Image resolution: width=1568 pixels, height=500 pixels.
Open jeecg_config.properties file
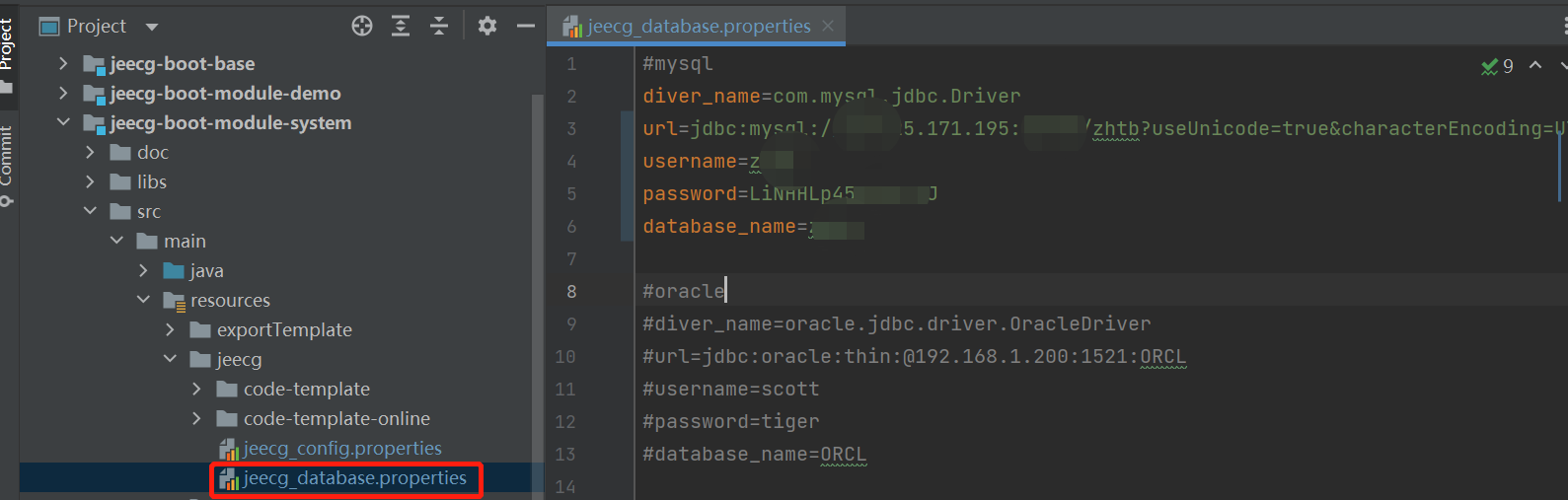[342, 449]
